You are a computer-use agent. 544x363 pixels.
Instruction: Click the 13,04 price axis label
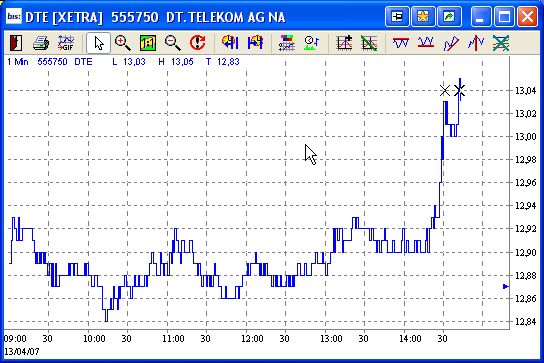[x=526, y=91]
